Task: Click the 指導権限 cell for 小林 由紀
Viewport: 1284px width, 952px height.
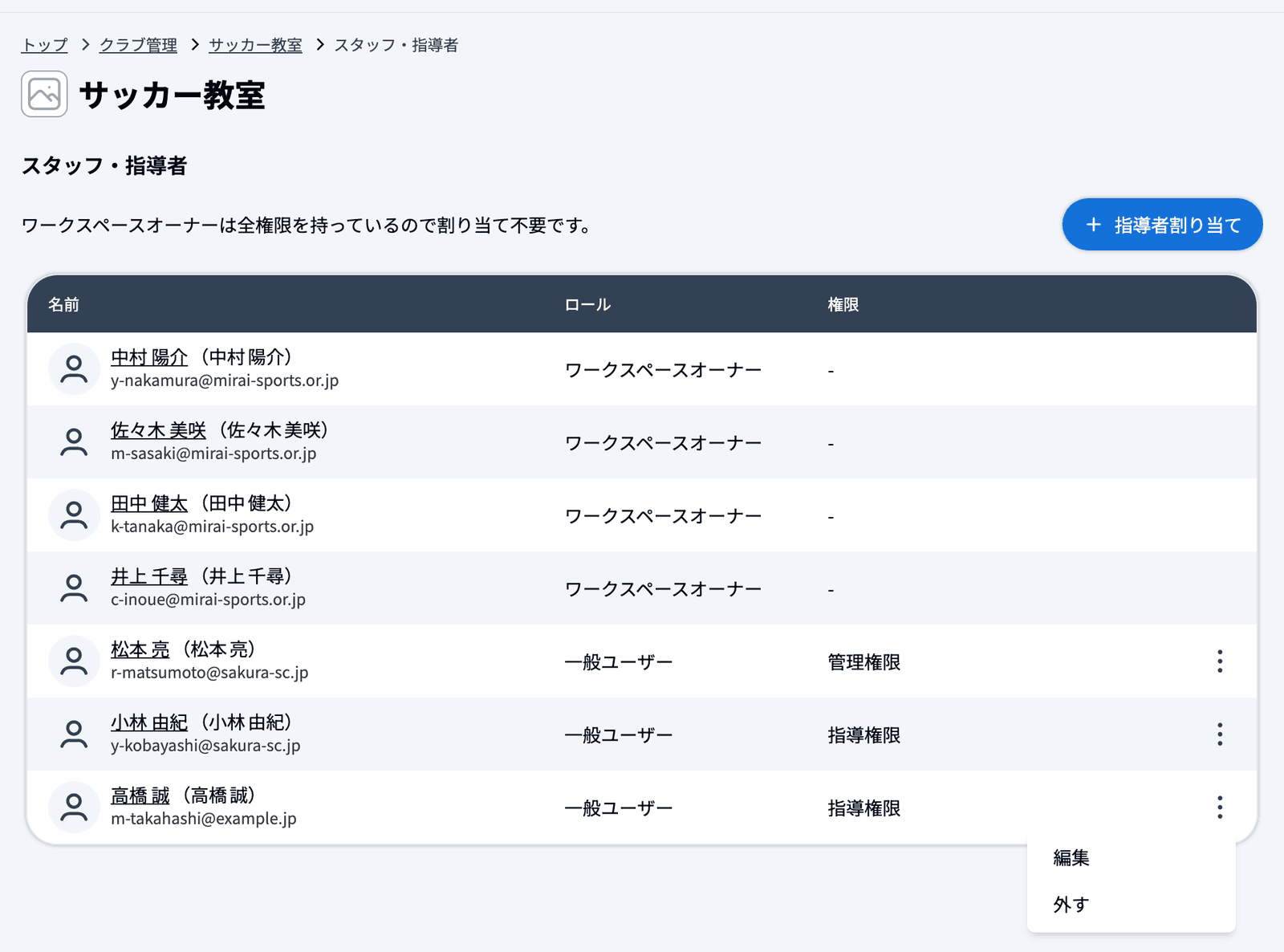Action: tap(864, 735)
